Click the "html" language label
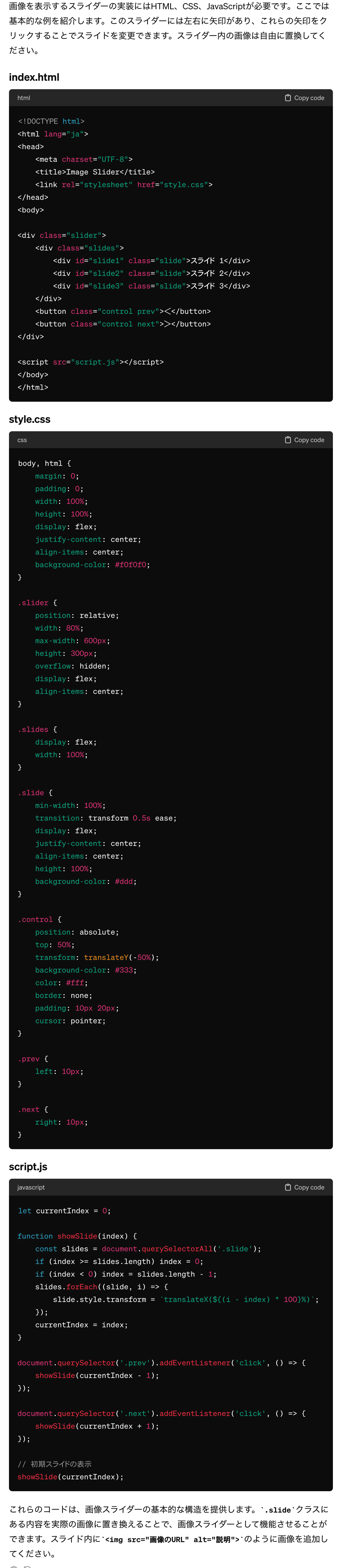The height and width of the screenshot is (1568, 344). click(x=24, y=98)
